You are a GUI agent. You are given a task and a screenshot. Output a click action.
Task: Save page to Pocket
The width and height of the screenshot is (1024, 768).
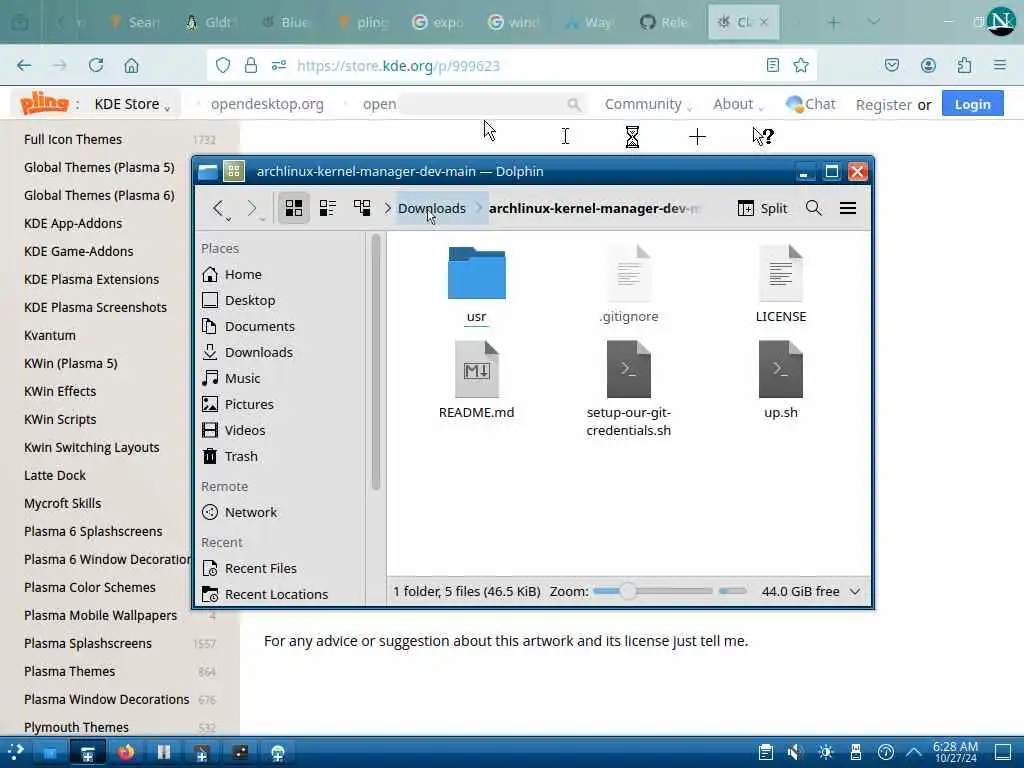891,65
